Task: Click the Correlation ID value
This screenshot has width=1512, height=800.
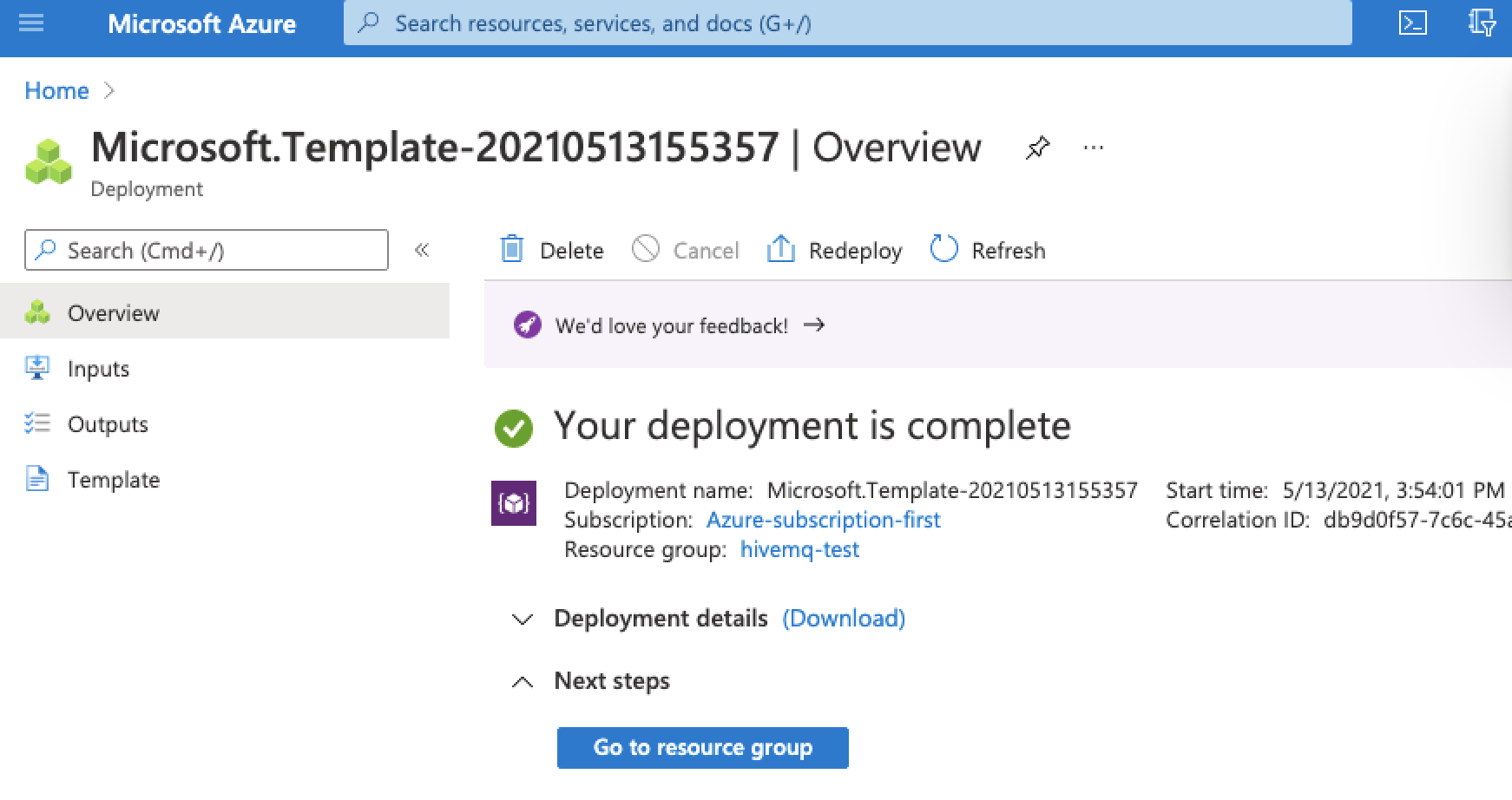Action: click(x=1417, y=520)
